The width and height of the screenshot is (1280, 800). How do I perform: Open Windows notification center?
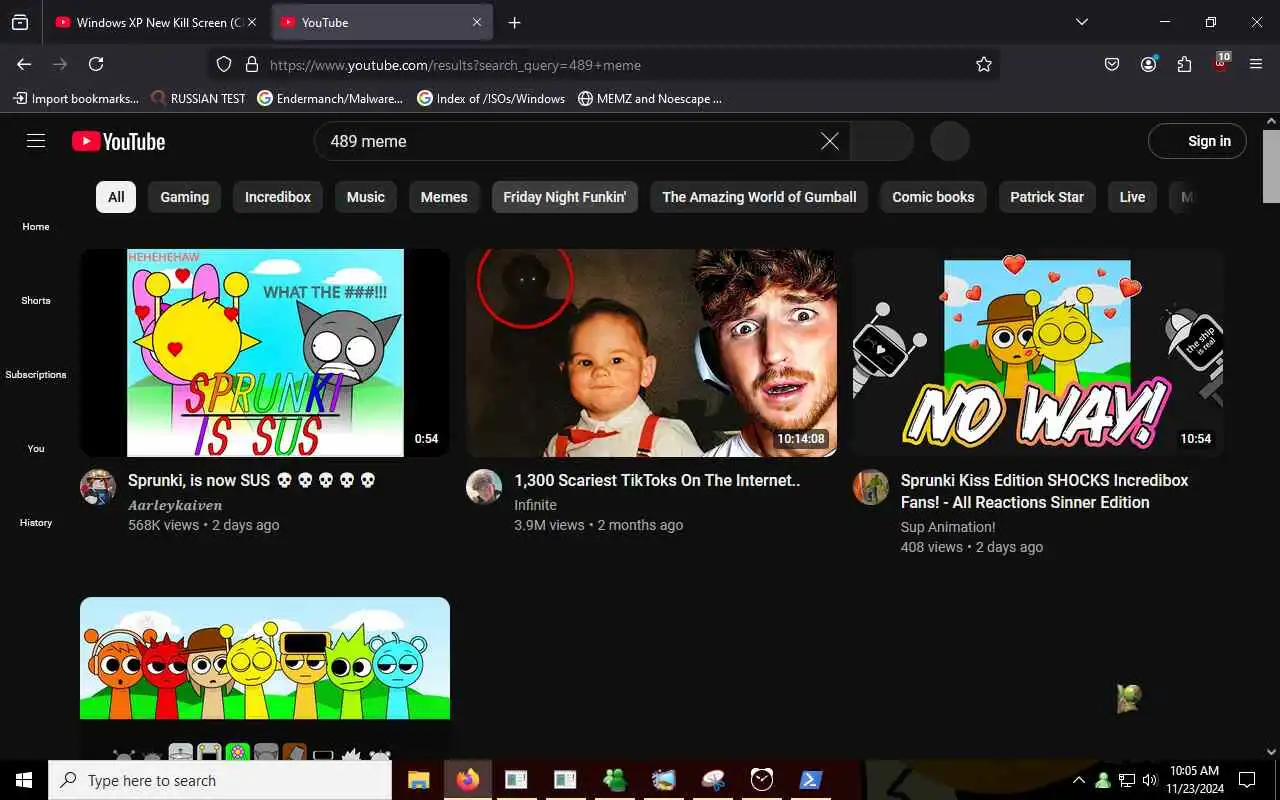pos(1247,780)
